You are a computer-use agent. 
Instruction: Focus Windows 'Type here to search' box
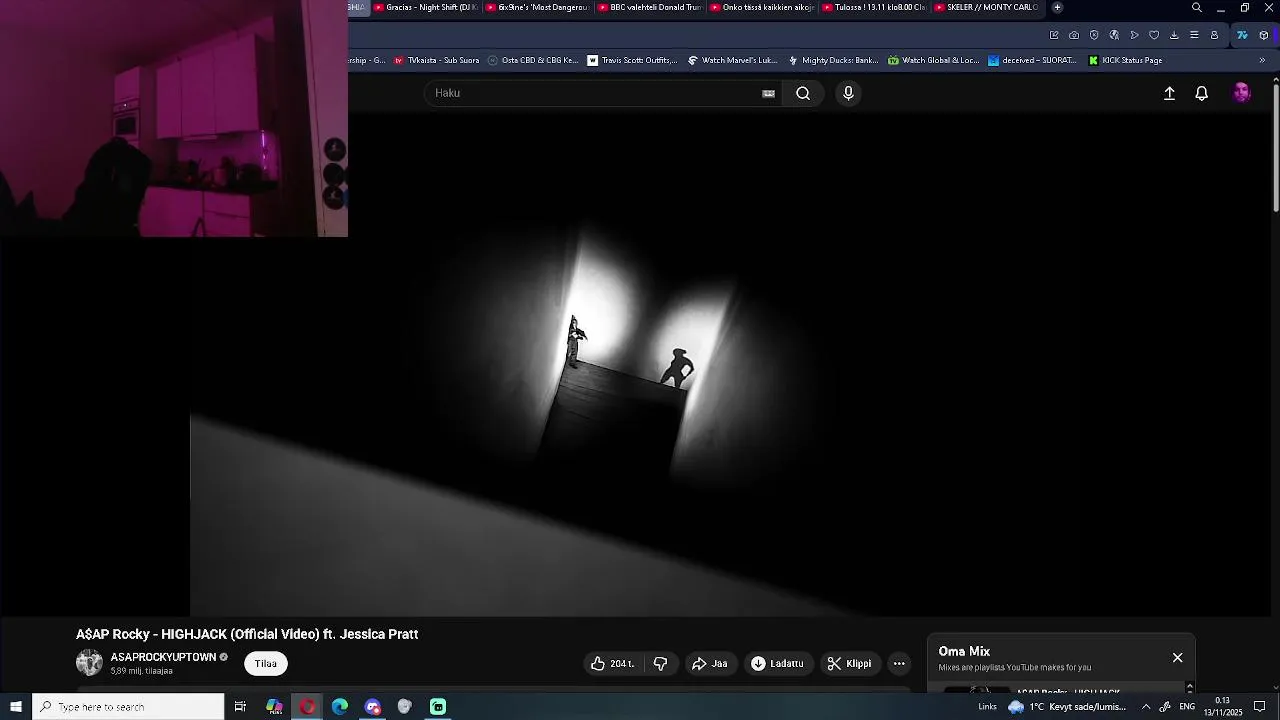[x=128, y=706]
